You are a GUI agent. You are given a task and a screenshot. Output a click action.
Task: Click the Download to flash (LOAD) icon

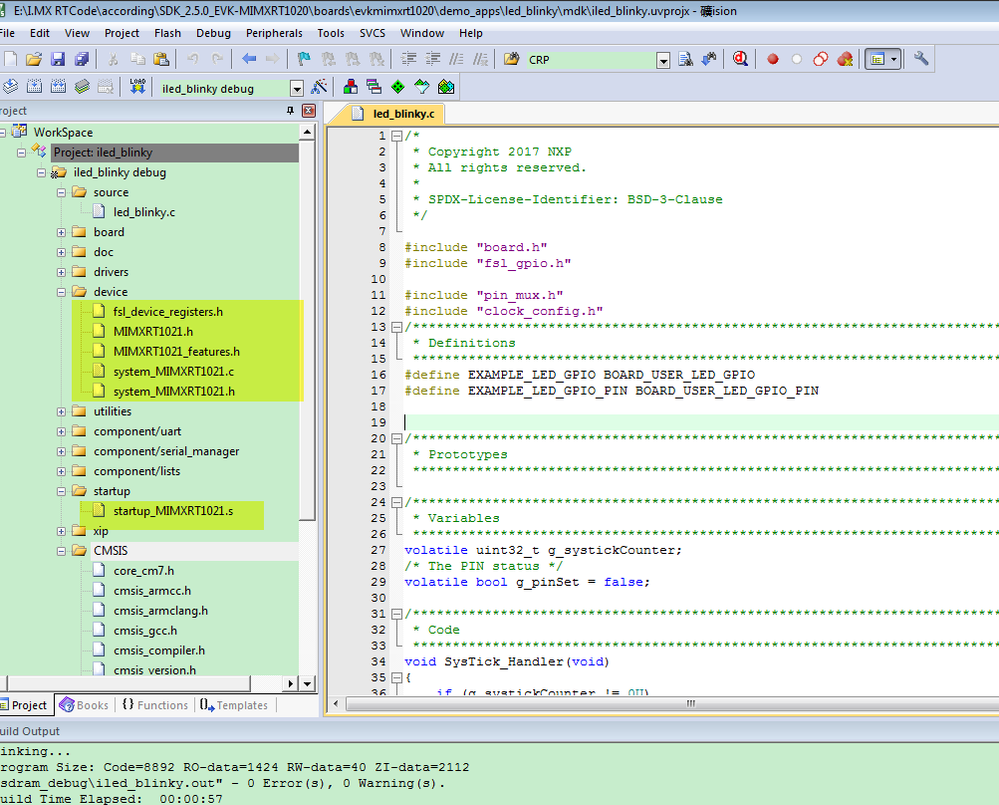(138, 87)
